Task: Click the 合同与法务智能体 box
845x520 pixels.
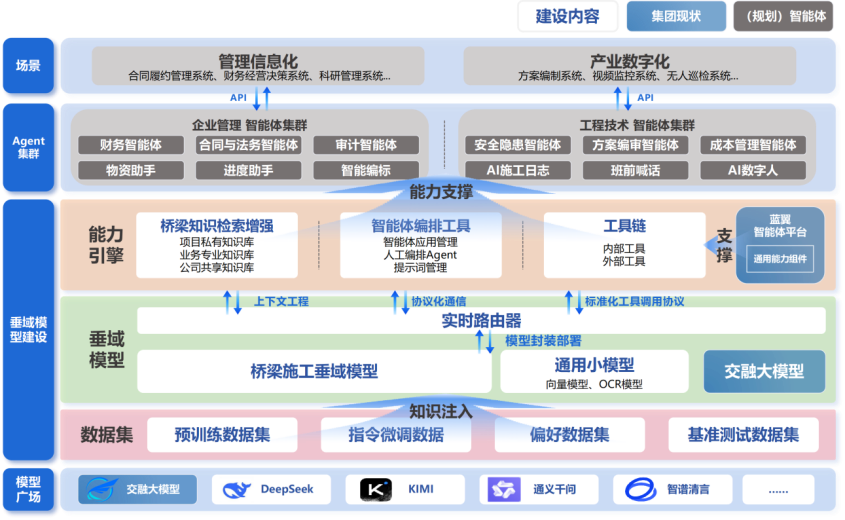Action: (248, 145)
